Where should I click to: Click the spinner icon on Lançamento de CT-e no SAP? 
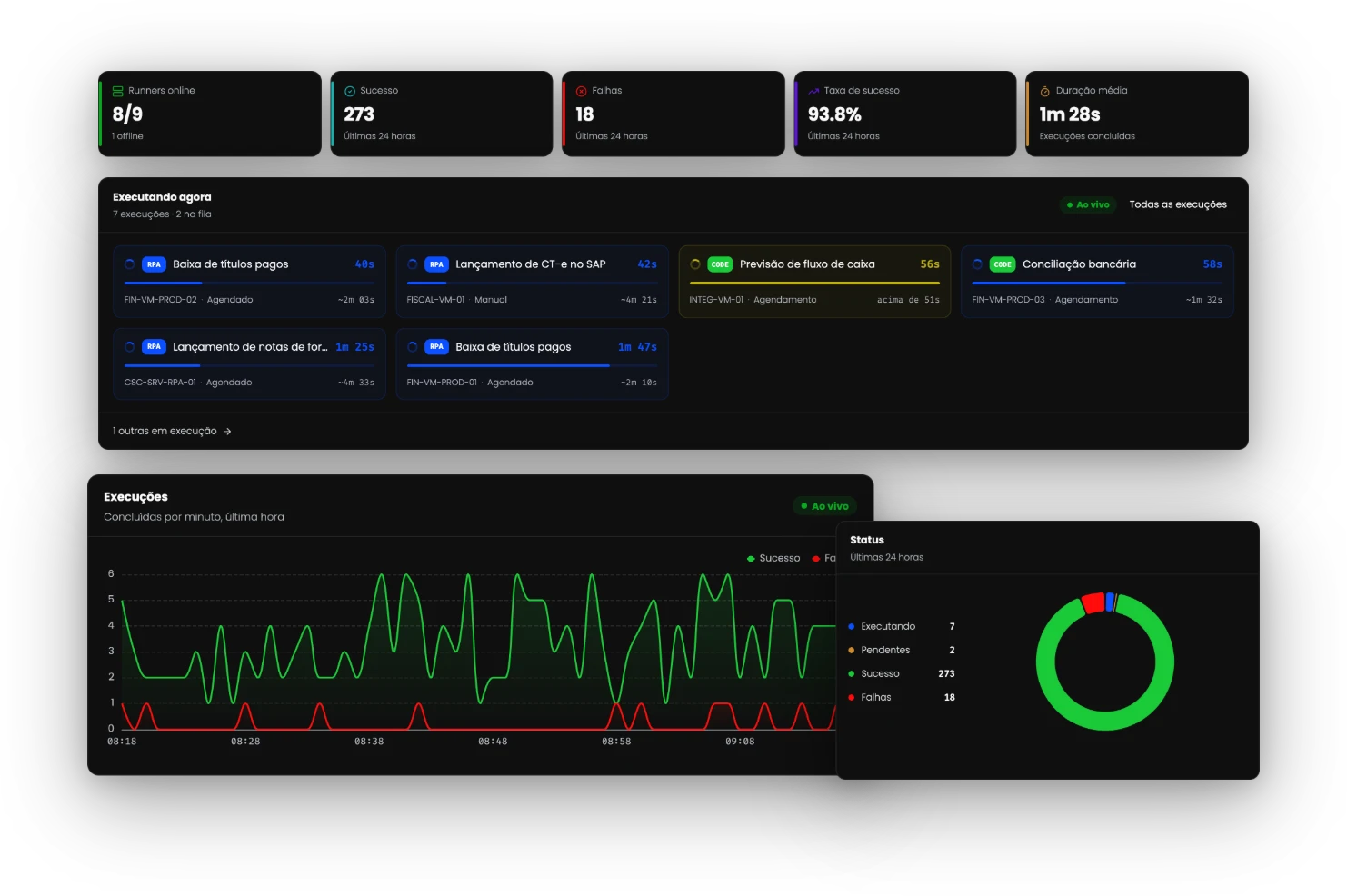coord(413,264)
